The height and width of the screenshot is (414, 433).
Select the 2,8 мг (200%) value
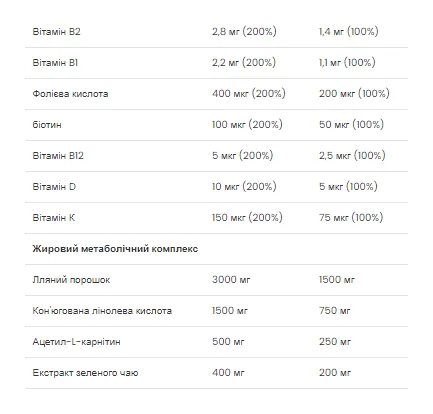(244, 32)
